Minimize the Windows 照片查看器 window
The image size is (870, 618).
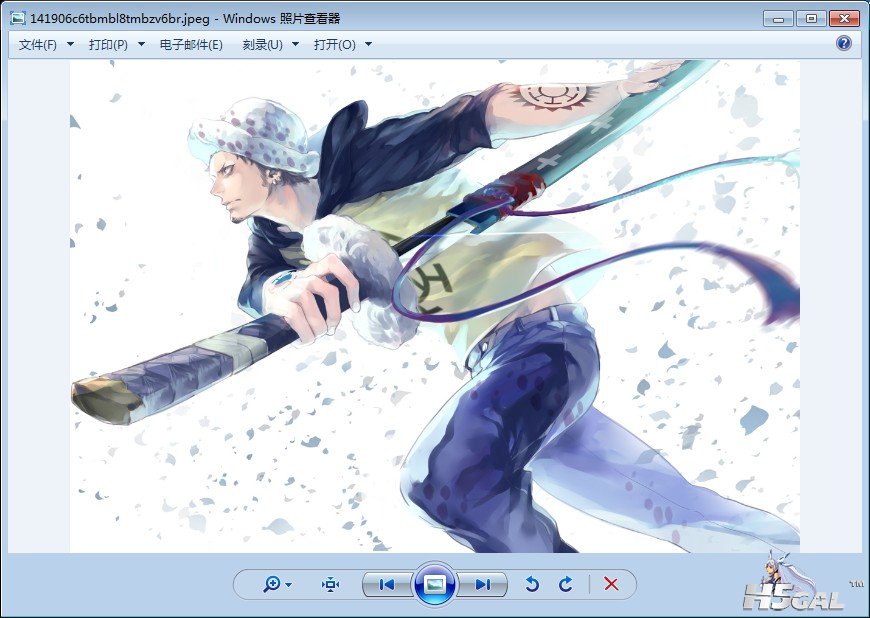coord(778,18)
